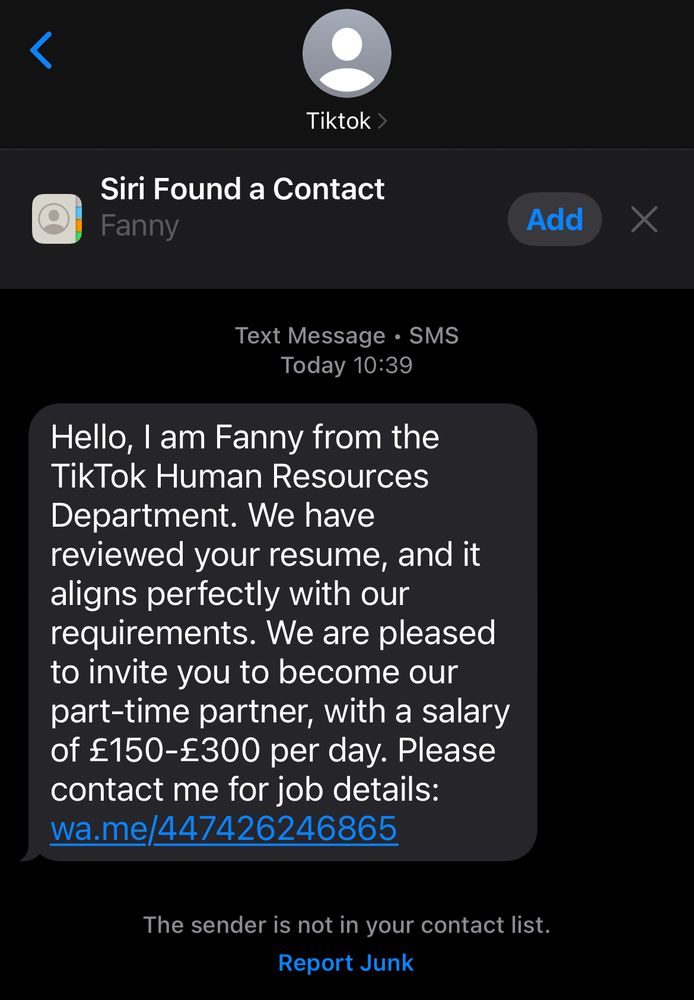
Task: Tap the part-time partner salary line
Action: coord(281,712)
